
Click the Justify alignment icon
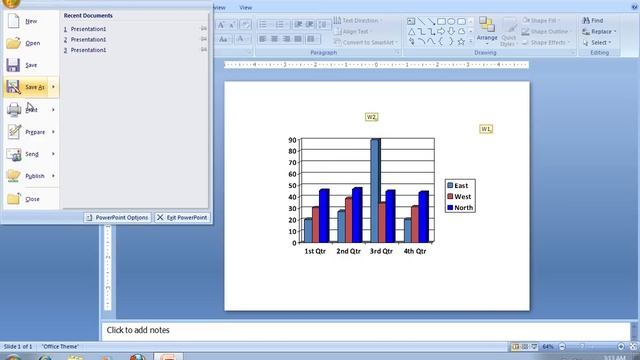tap(298, 39)
